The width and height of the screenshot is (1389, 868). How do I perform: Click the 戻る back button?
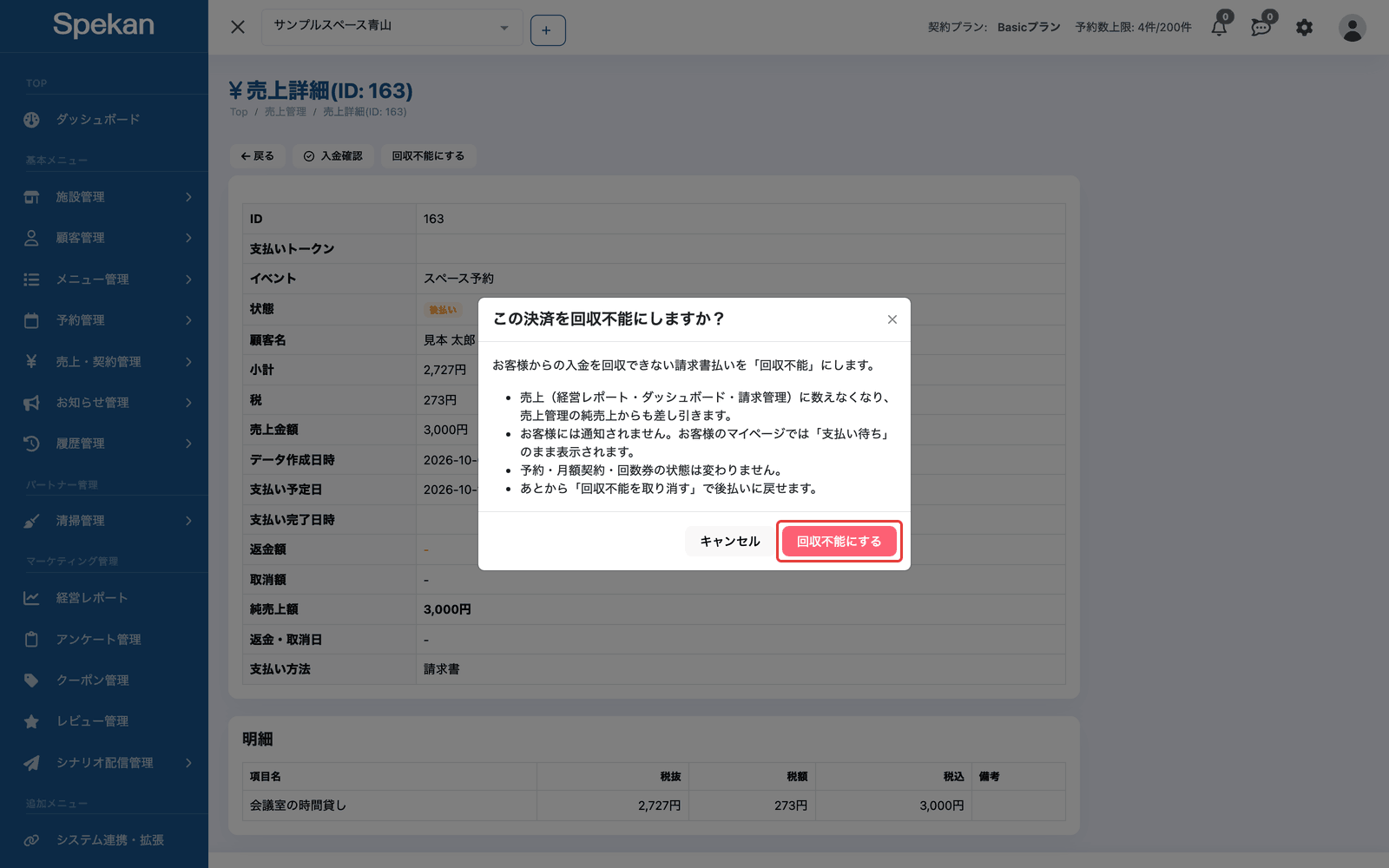pos(258,156)
